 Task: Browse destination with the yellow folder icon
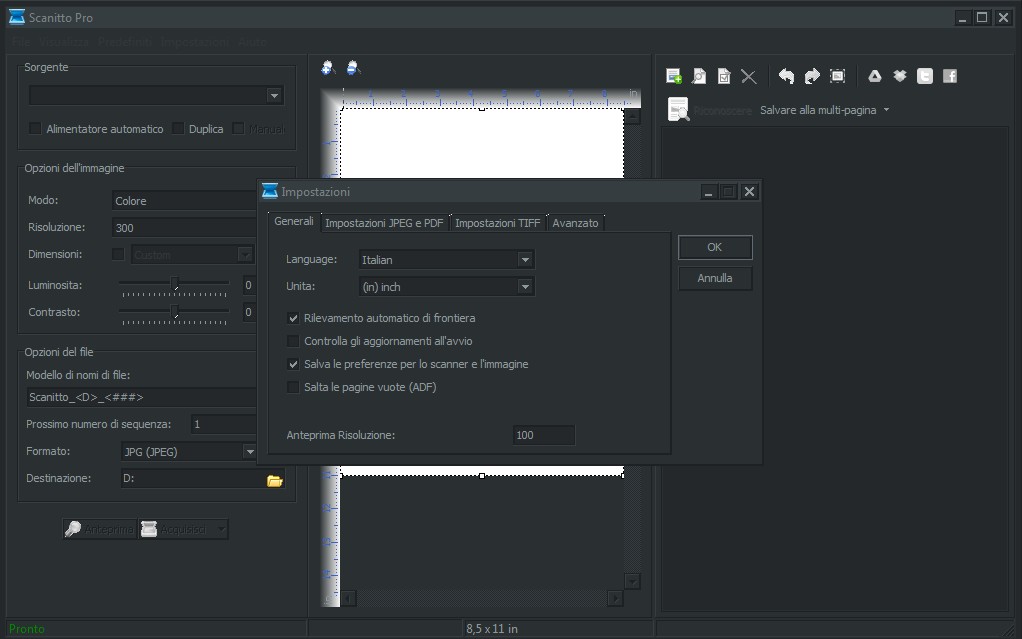(x=274, y=481)
